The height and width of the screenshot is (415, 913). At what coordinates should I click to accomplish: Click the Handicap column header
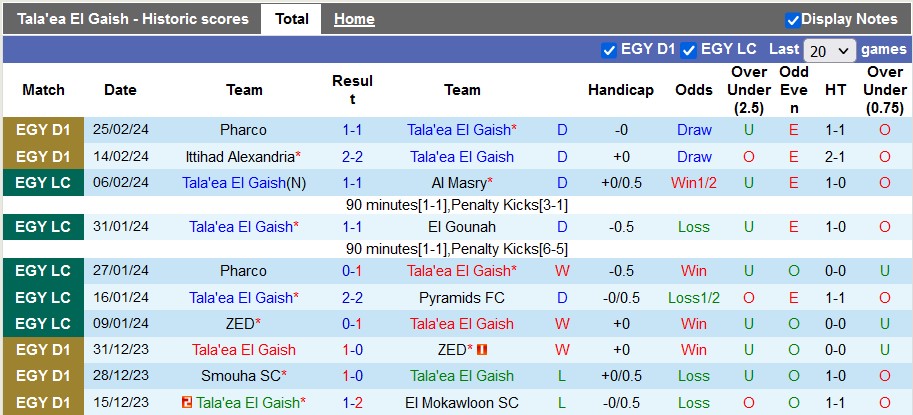click(x=620, y=90)
